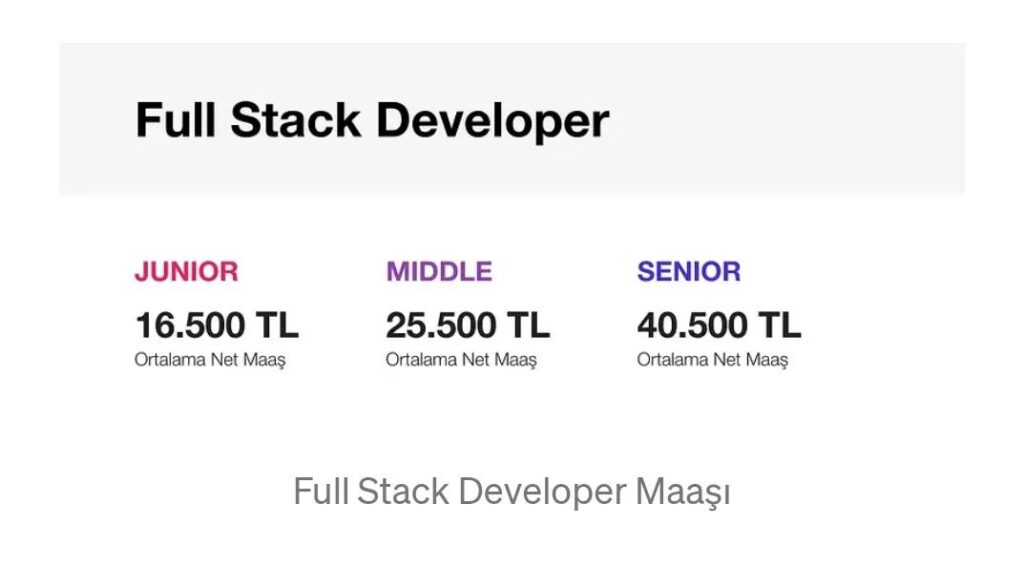Click the bold "Full Stack Developer" heading
The image size is (1024, 567).
pyautogui.click(x=372, y=121)
